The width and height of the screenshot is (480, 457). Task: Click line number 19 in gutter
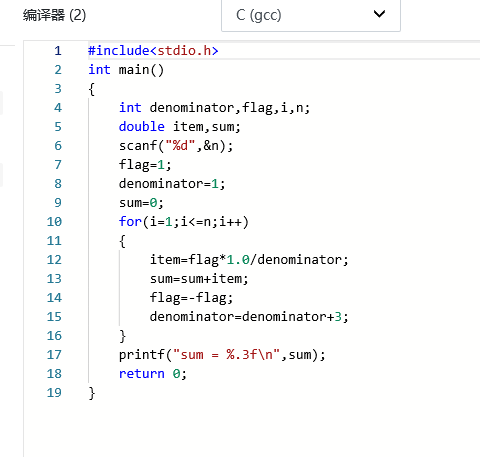pos(54,393)
